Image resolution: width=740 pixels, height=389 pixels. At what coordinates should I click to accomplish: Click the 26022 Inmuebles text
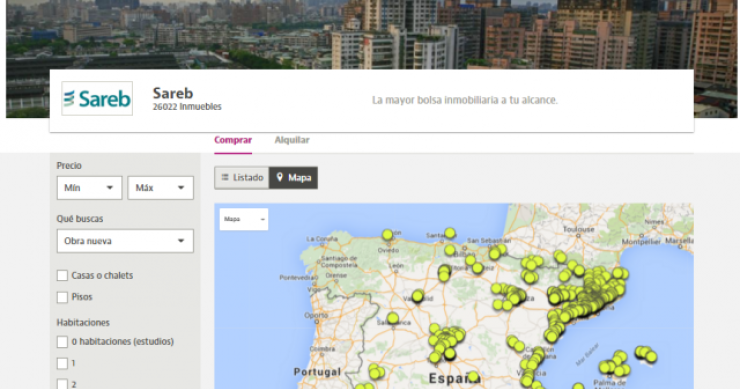(187, 107)
